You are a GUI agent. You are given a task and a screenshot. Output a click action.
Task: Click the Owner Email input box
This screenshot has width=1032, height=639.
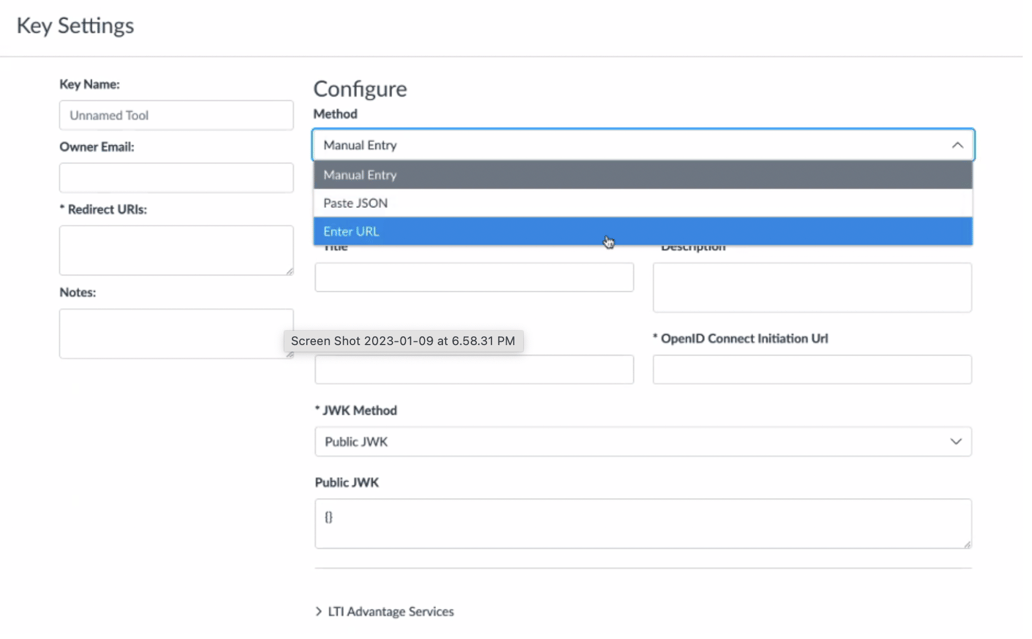176,177
